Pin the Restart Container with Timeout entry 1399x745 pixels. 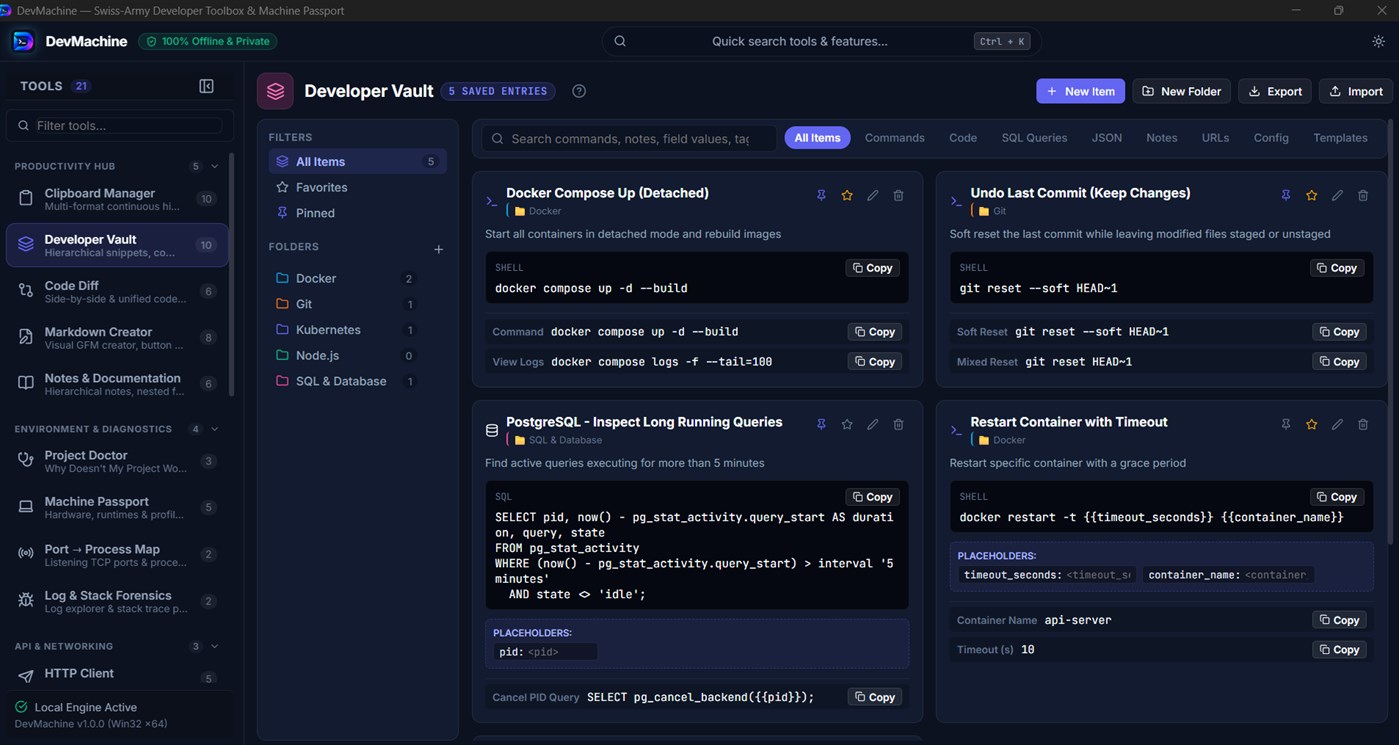click(x=1286, y=425)
